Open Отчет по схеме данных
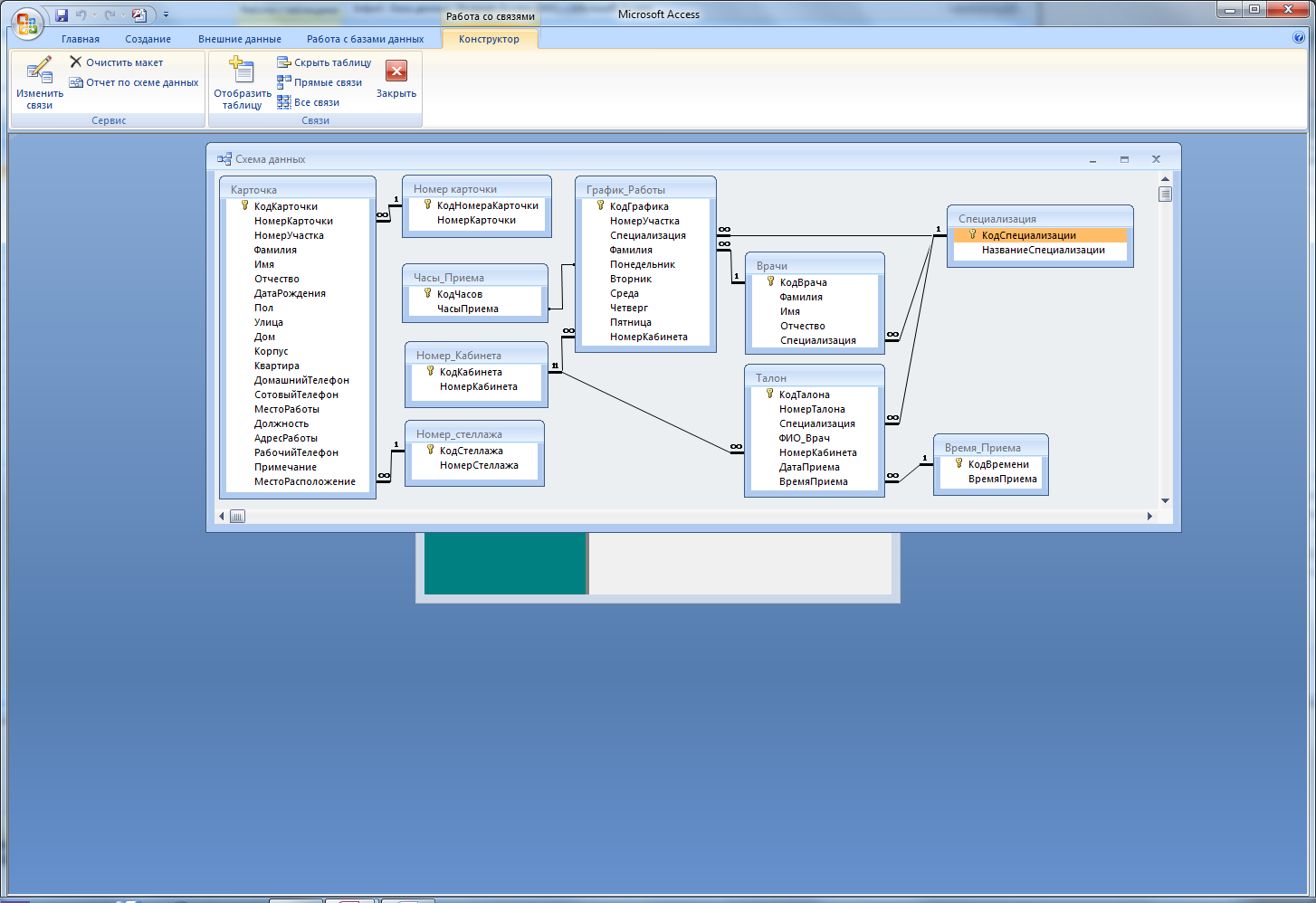The height and width of the screenshot is (903, 1316). point(134,82)
